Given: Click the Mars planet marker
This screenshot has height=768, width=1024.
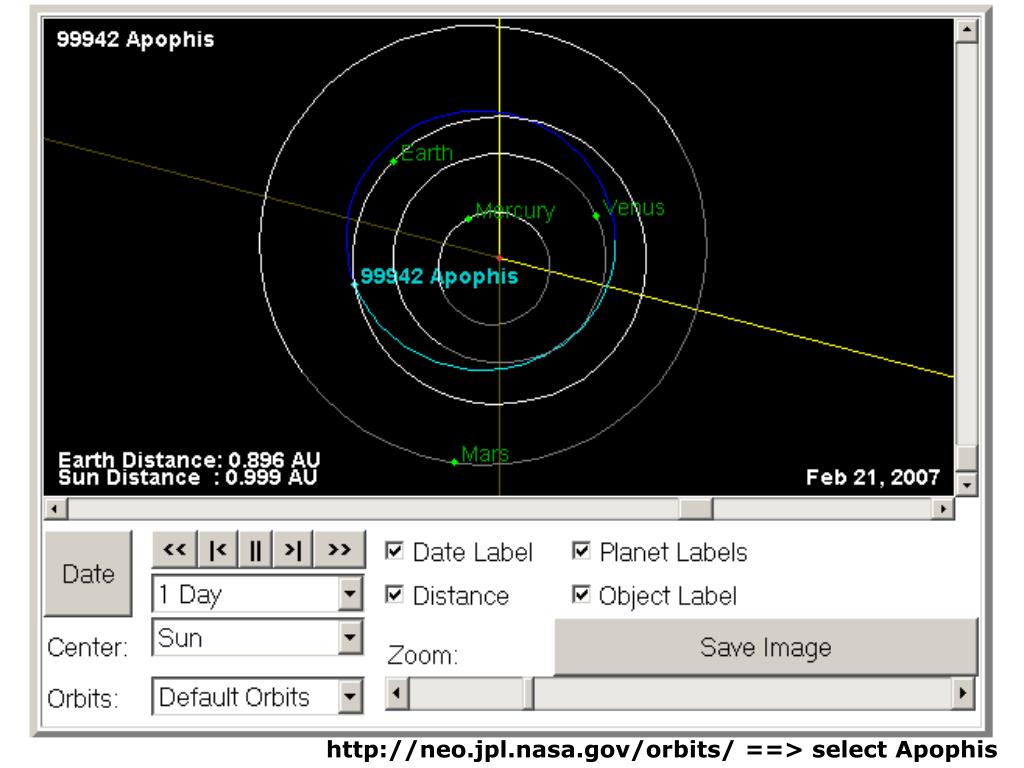Looking at the screenshot, I should tap(455, 462).
